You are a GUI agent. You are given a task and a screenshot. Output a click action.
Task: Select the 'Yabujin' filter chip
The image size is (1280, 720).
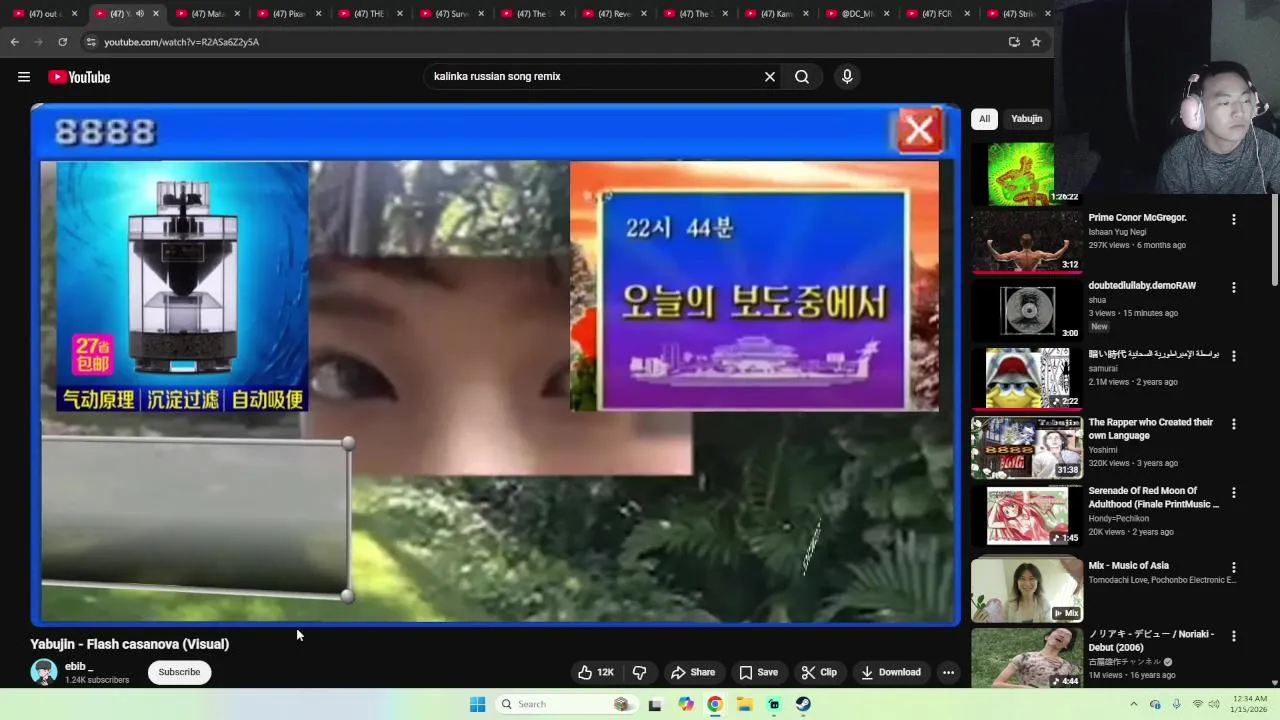[1026, 119]
